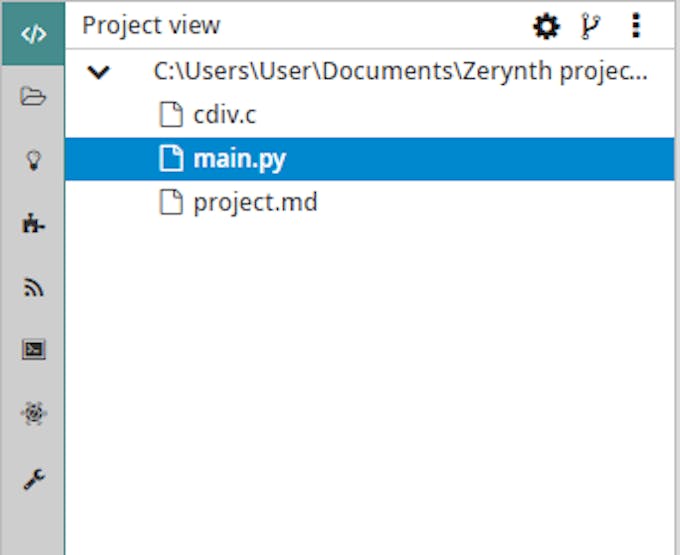
Task: Open the examples lightbulb icon
Action: [33, 160]
